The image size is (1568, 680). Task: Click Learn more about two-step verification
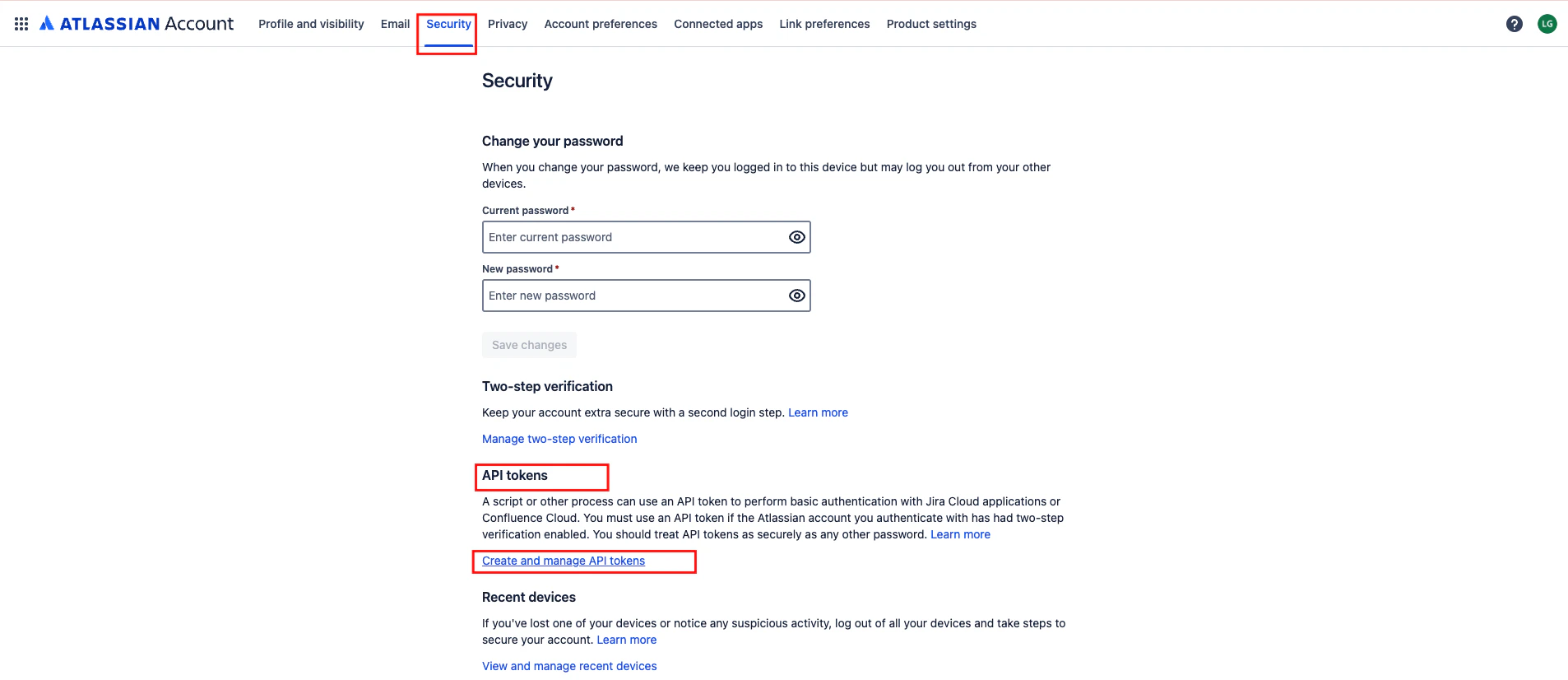pos(818,412)
